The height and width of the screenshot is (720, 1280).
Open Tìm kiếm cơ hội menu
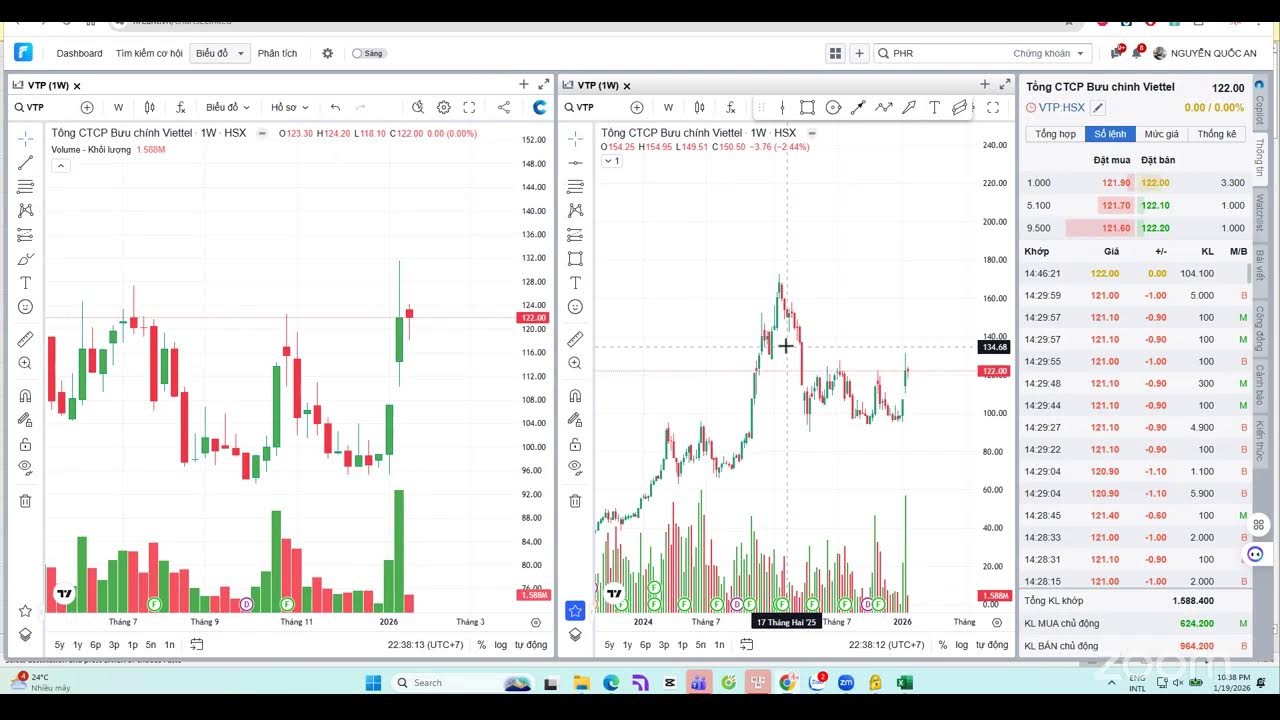point(149,53)
